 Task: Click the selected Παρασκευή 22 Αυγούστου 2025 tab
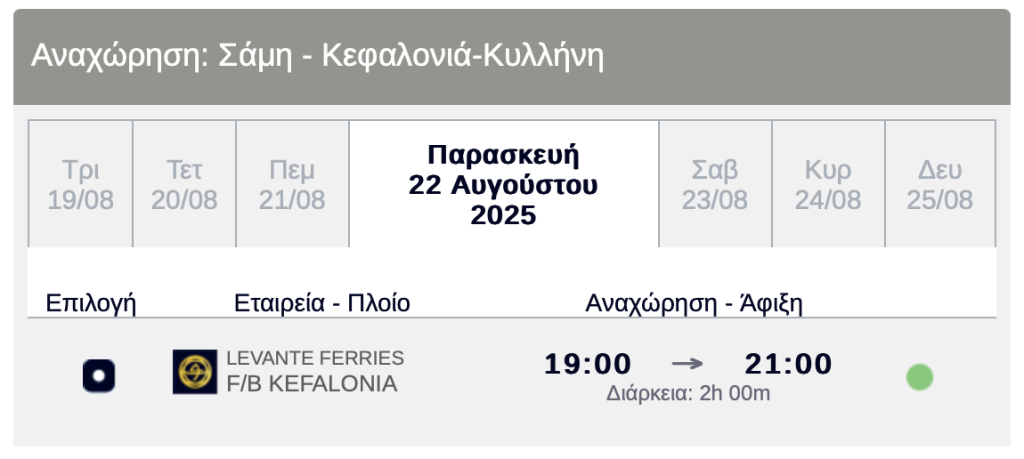coord(504,184)
